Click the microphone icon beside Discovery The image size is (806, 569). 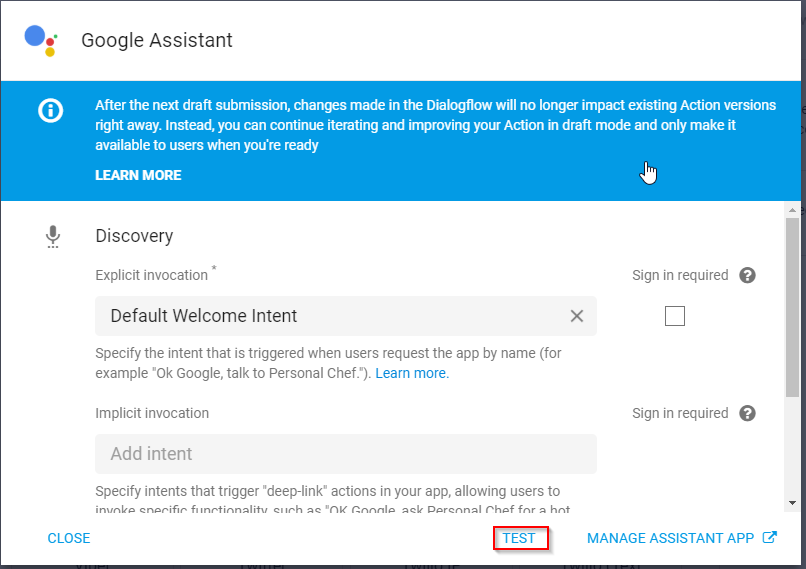[53, 236]
